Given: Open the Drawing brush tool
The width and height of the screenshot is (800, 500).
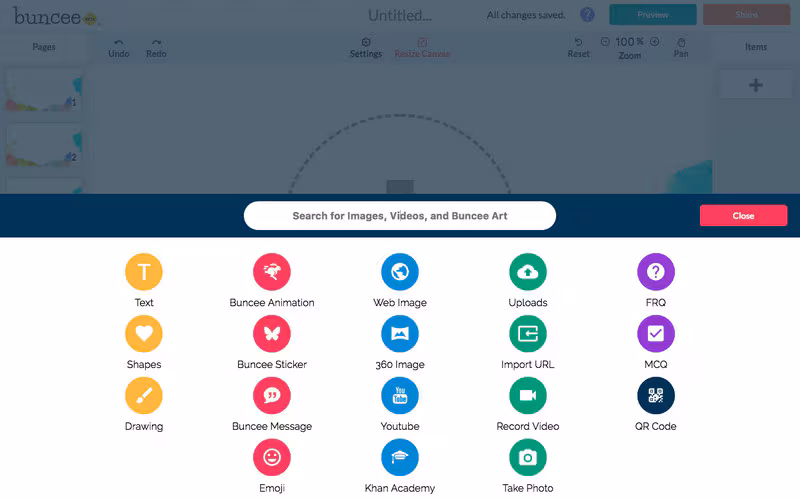Looking at the screenshot, I should pyautogui.click(x=144, y=395).
